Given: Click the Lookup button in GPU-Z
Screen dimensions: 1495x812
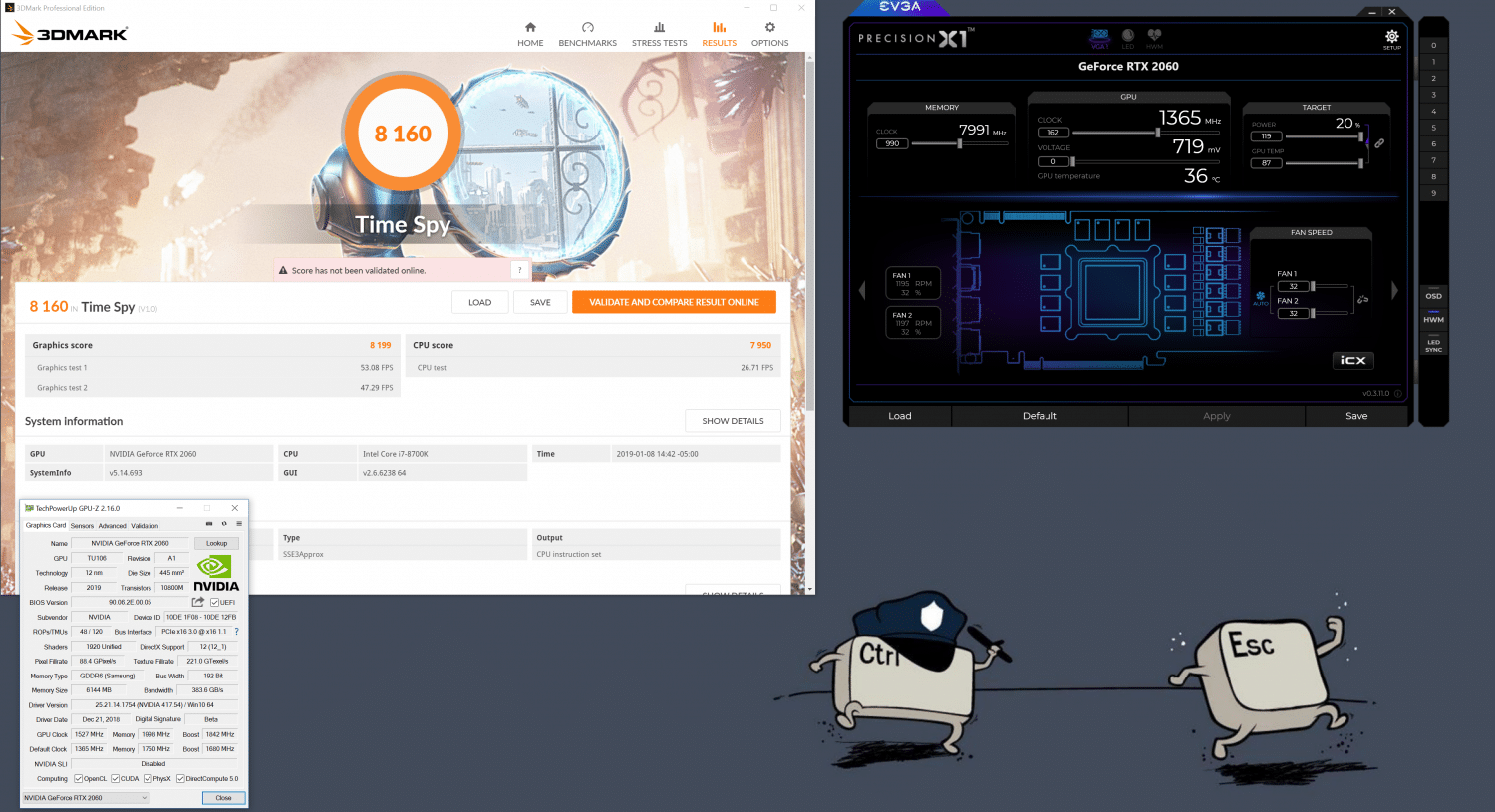Looking at the screenshot, I should tap(216, 544).
